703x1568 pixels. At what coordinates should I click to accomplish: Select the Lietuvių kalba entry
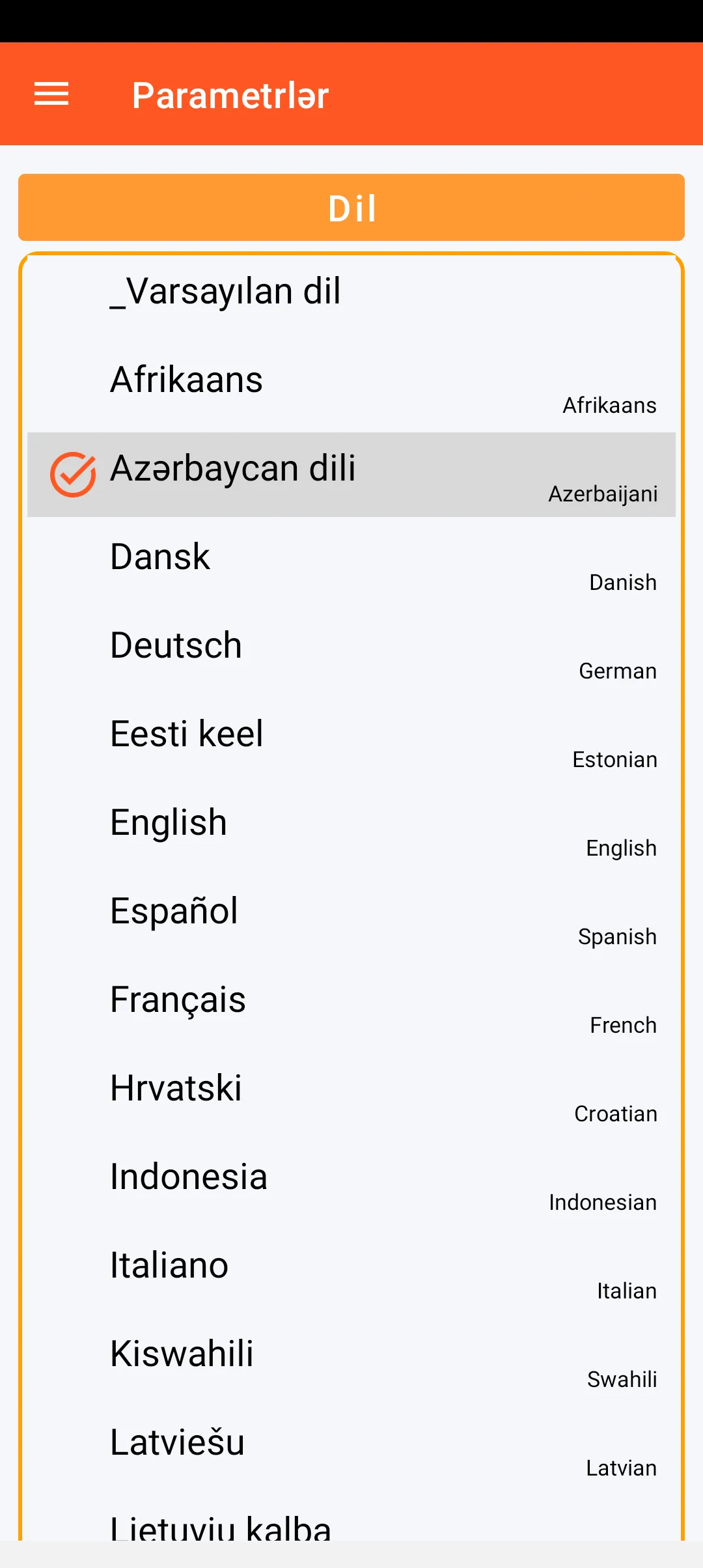pyautogui.click(x=221, y=1528)
